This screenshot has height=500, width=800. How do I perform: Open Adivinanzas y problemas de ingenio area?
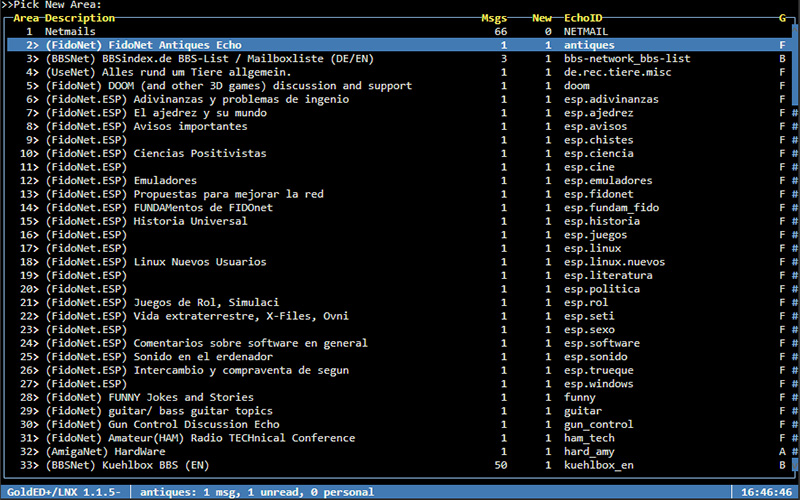point(399,99)
